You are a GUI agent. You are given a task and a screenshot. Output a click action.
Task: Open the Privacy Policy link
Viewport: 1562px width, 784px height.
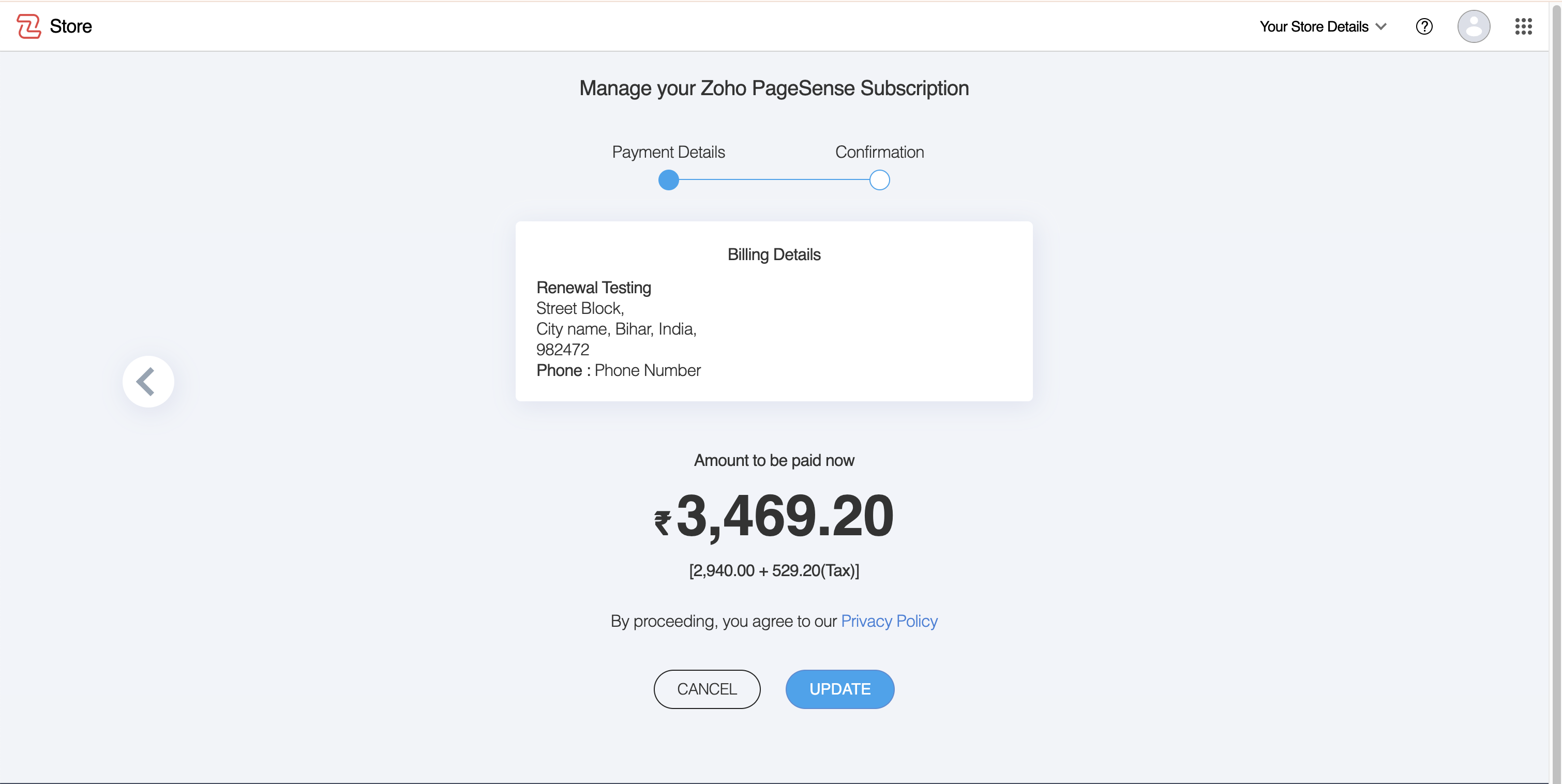point(889,621)
